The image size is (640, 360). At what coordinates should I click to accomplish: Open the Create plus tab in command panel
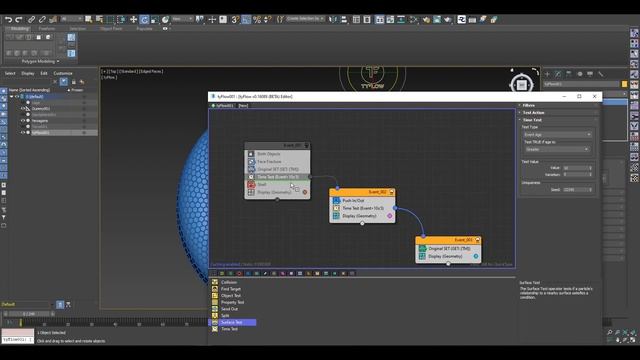[547, 74]
